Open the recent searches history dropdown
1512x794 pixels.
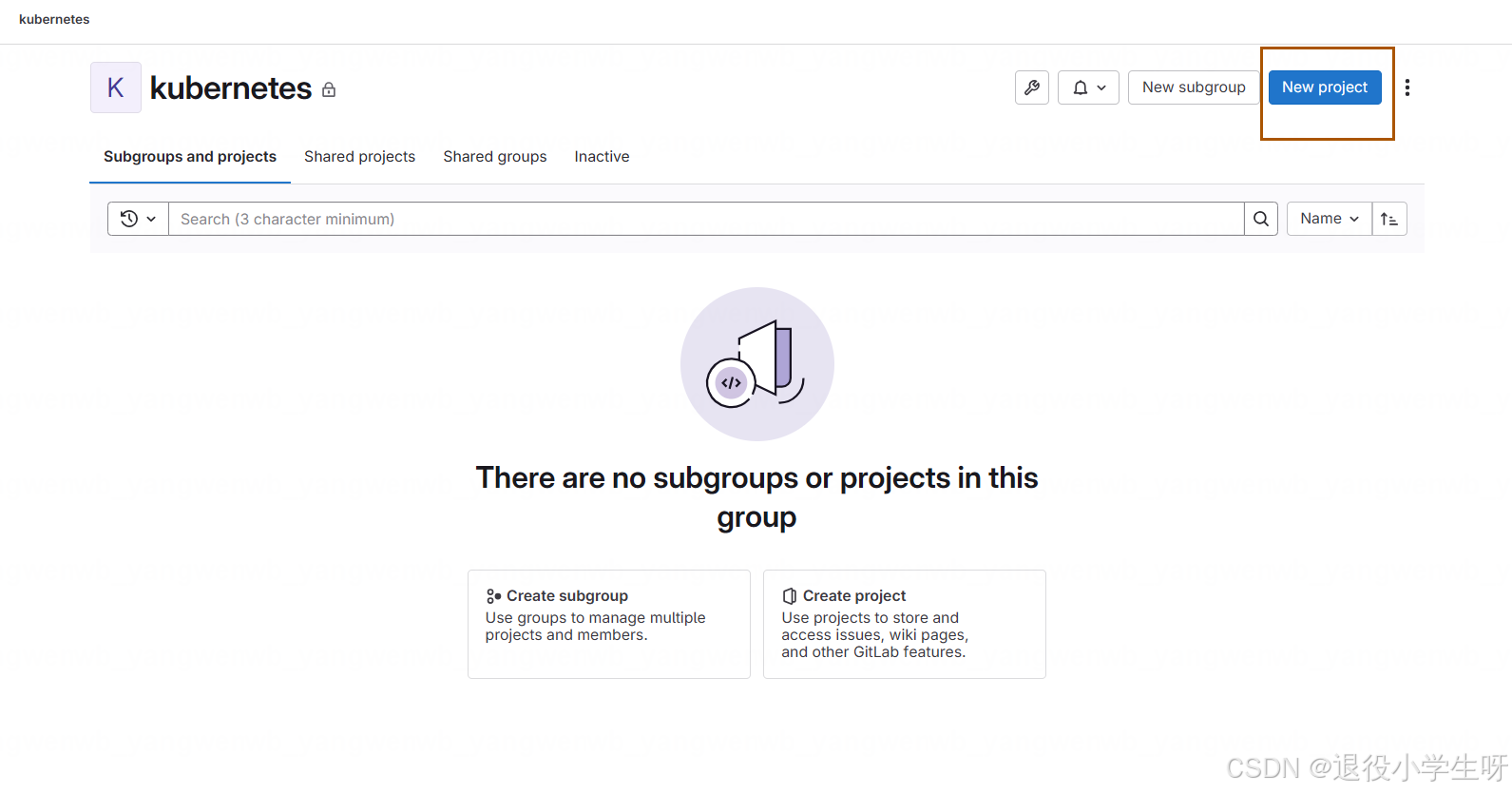click(138, 219)
